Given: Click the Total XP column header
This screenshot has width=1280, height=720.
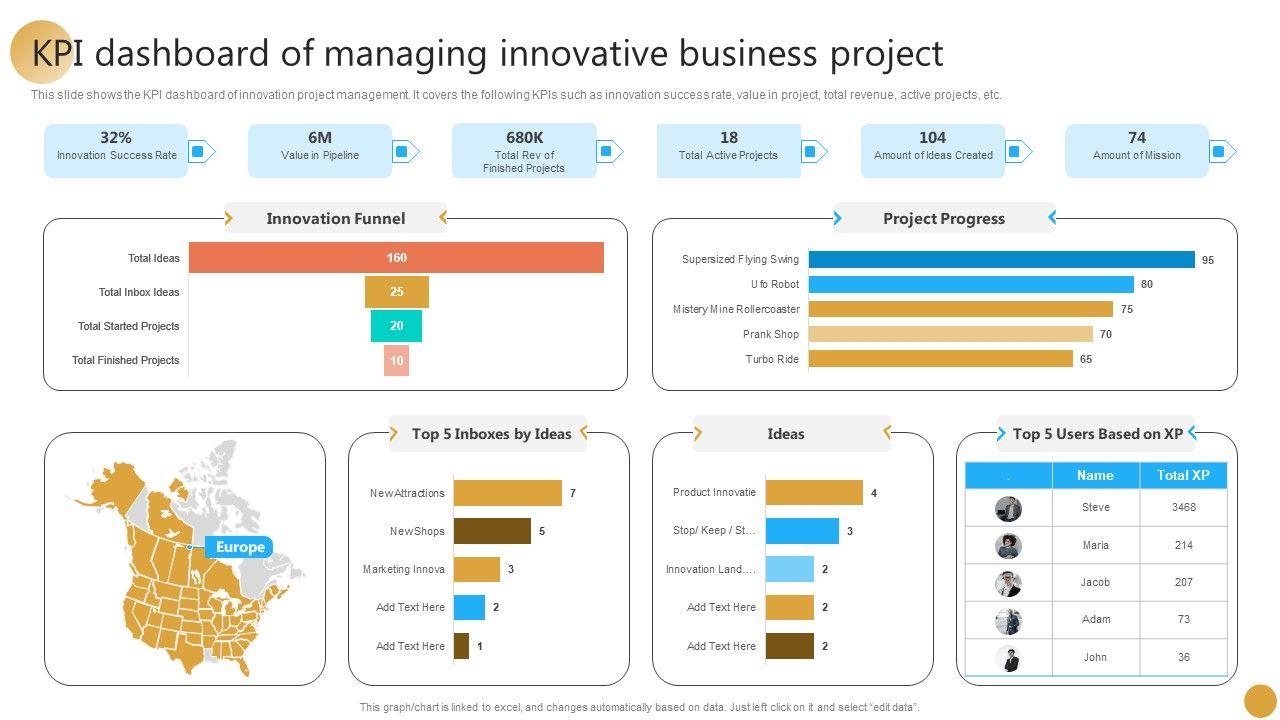Looking at the screenshot, I should coord(1183,475).
